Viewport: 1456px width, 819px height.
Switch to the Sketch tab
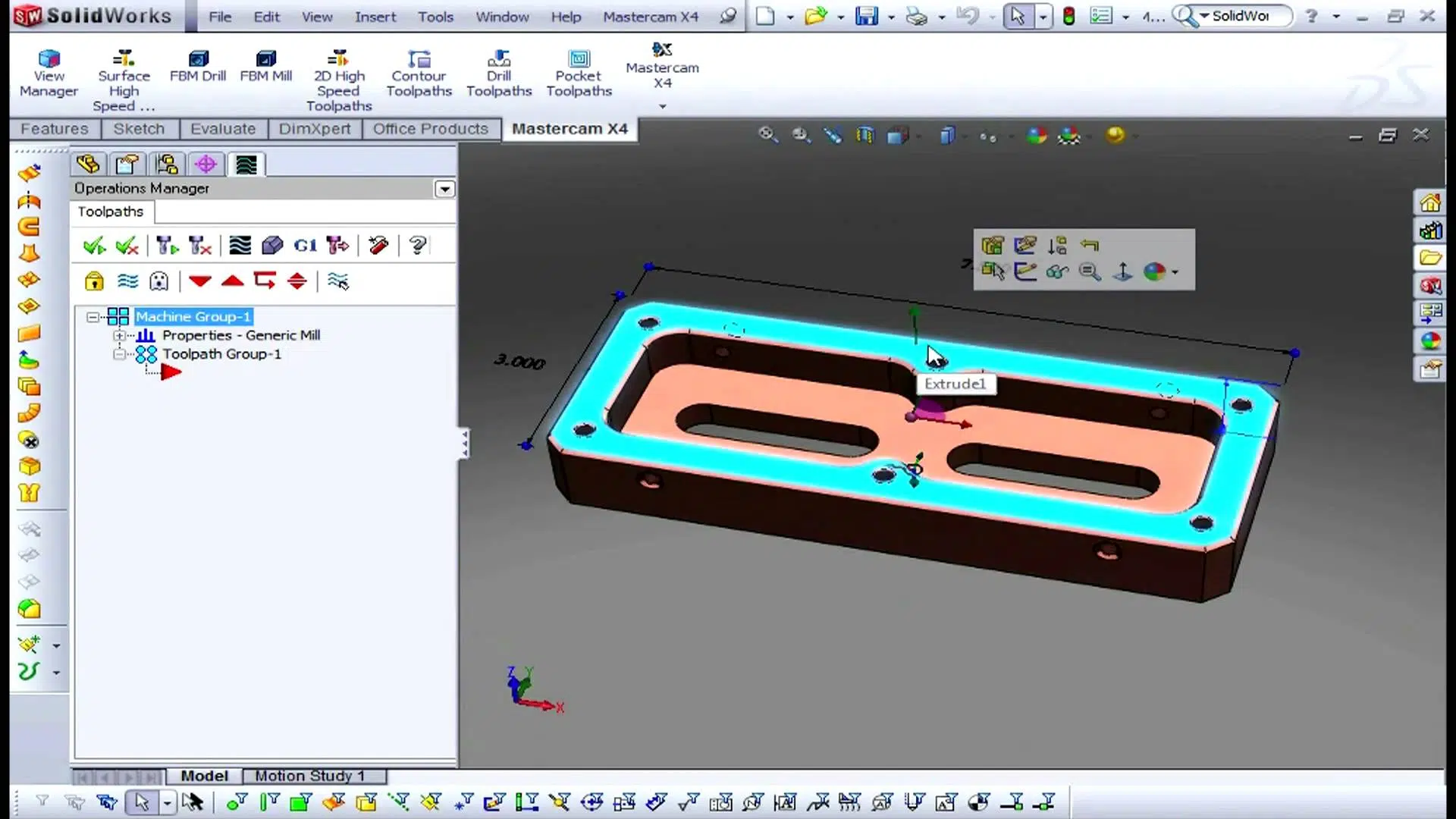139,129
